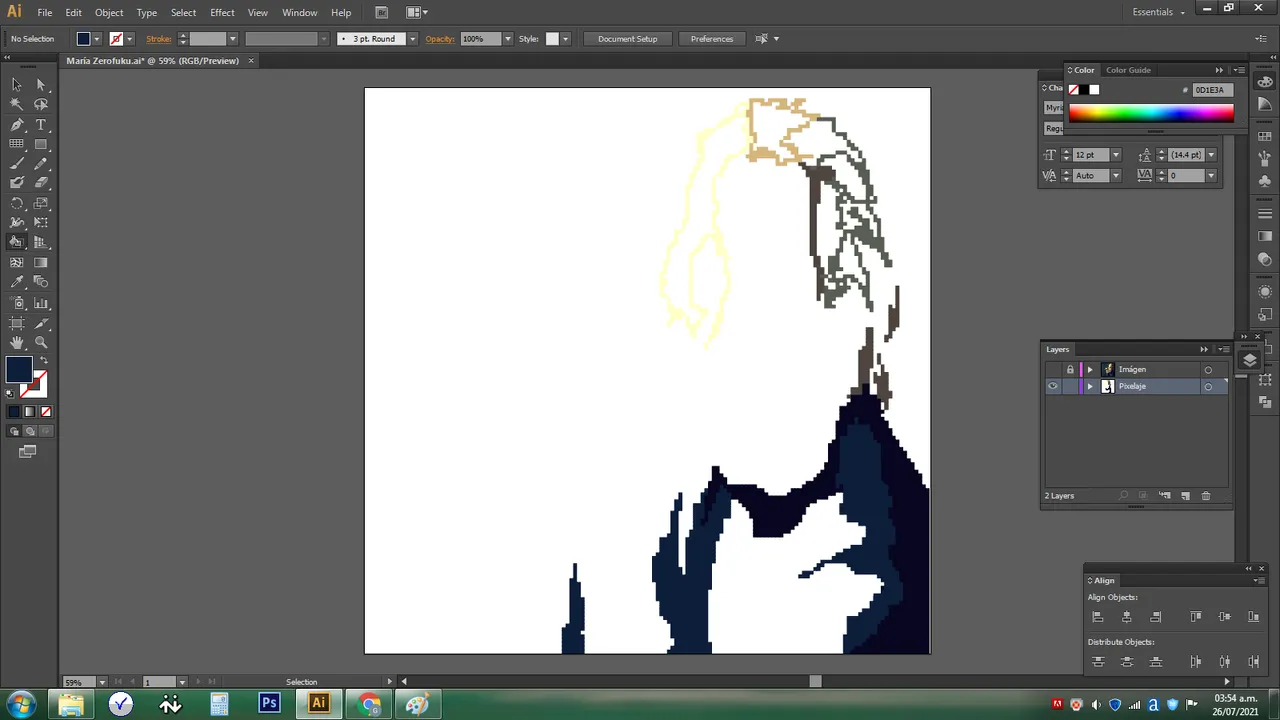
Task: Set paint mode to Color in toolbox
Action: point(14,411)
